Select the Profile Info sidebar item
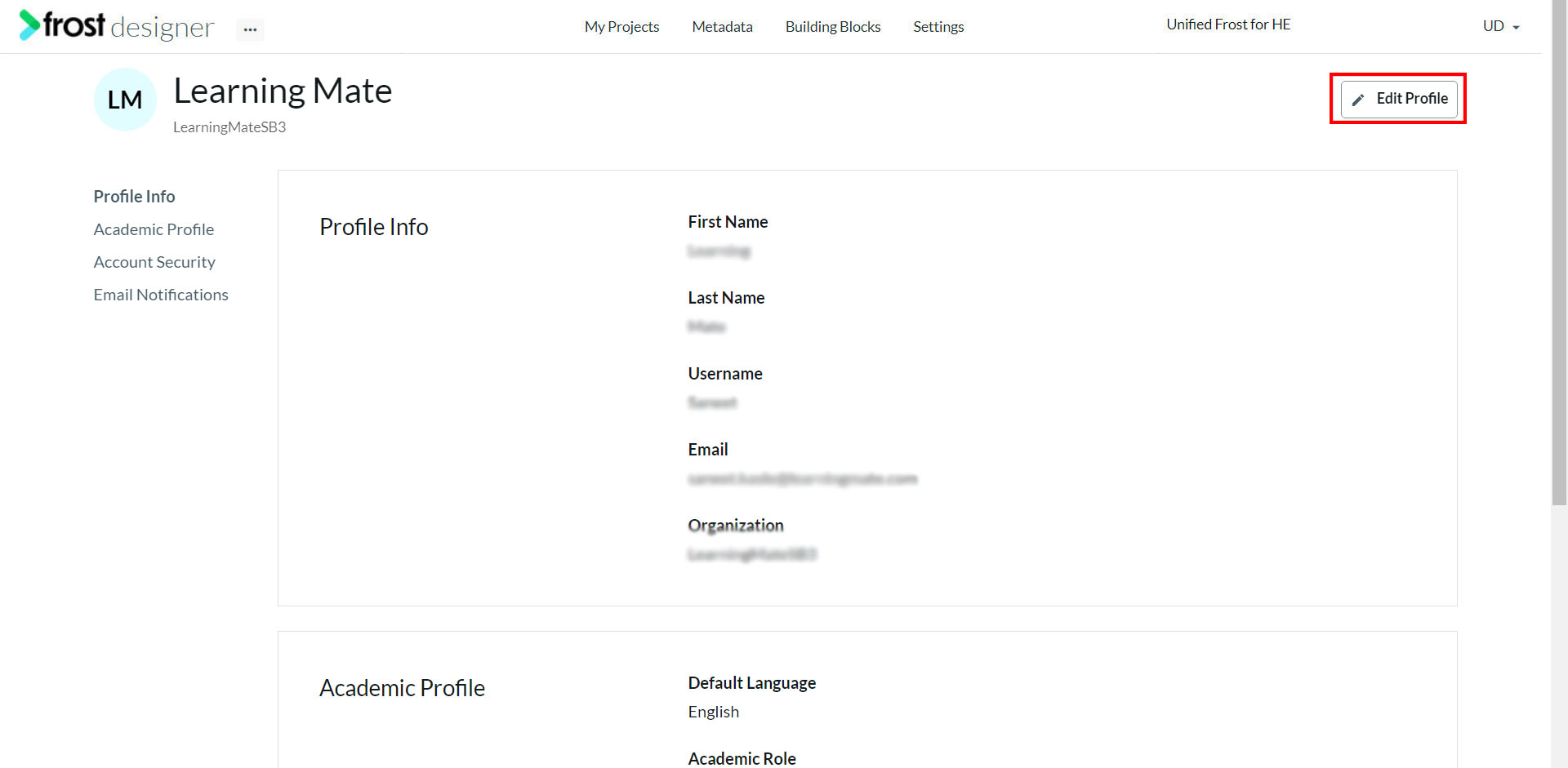The image size is (1568, 768). click(x=134, y=197)
